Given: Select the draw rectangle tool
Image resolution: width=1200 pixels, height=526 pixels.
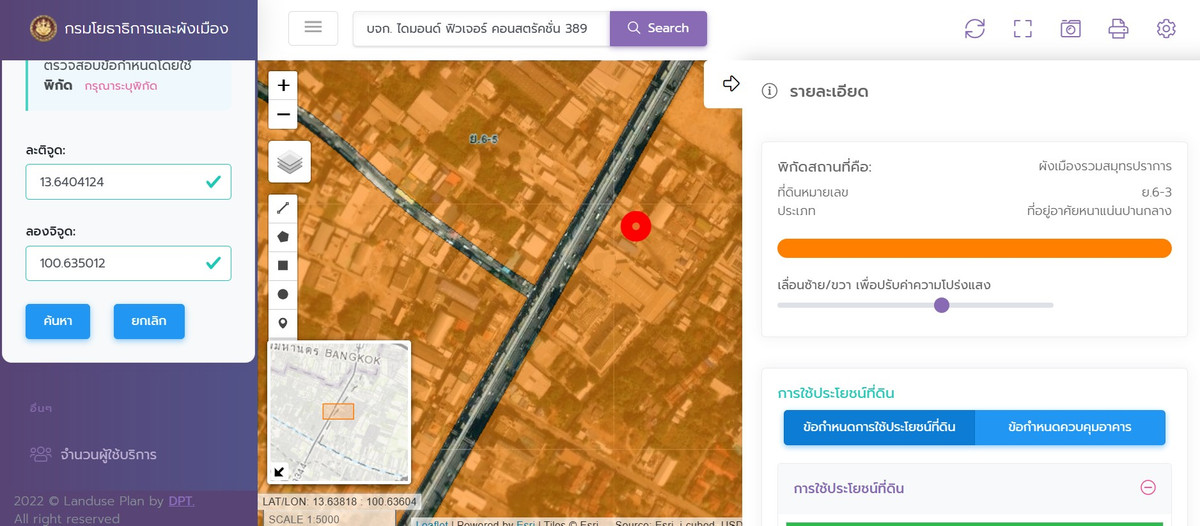Looking at the screenshot, I should click(283, 266).
